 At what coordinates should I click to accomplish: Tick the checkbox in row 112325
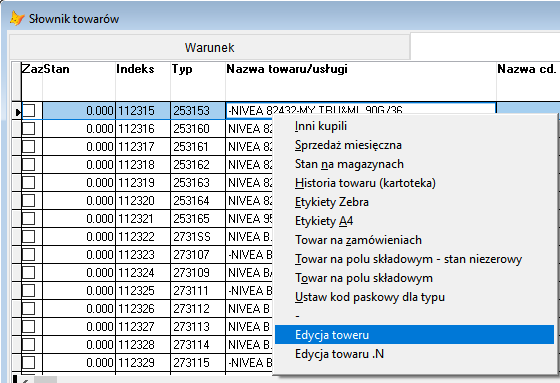29,290
